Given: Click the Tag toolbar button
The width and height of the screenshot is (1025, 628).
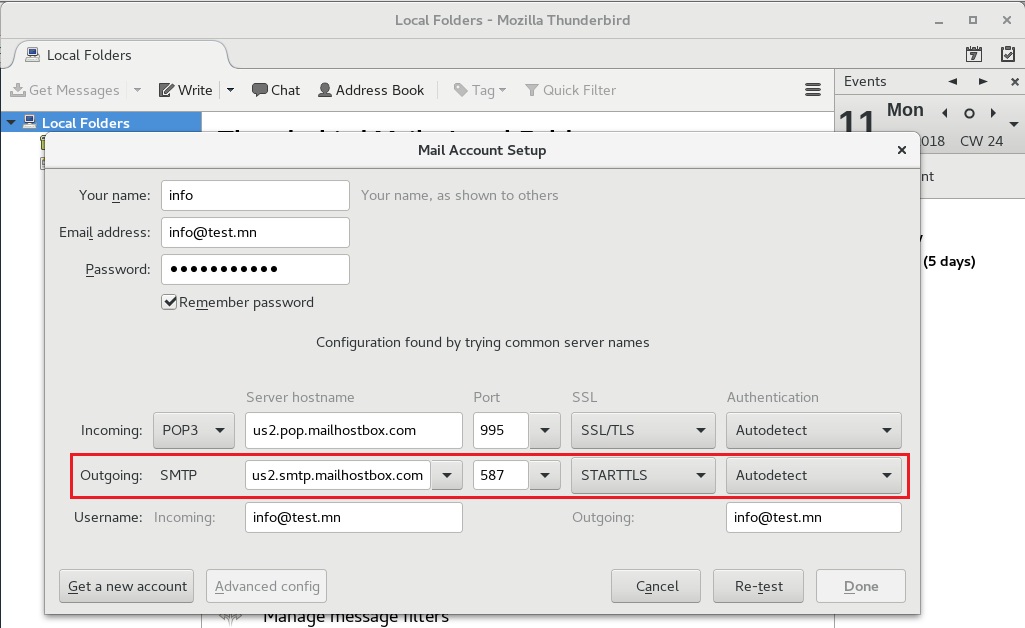Looking at the screenshot, I should (480, 90).
